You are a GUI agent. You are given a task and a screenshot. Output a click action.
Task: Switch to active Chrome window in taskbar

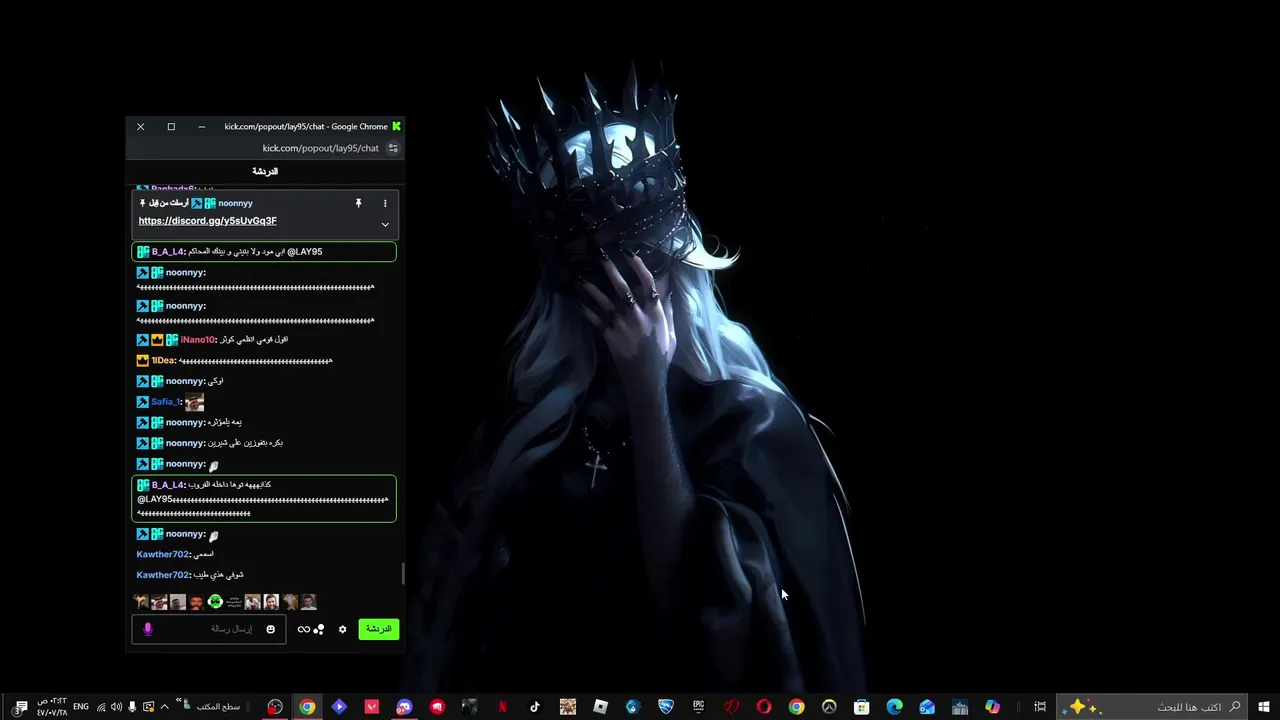click(307, 707)
